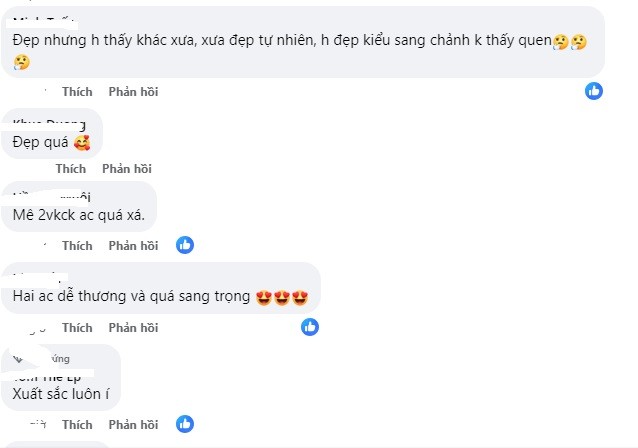
Task: Like the "Hai ac dễ thương" comment via Thích
Action: tap(77, 327)
